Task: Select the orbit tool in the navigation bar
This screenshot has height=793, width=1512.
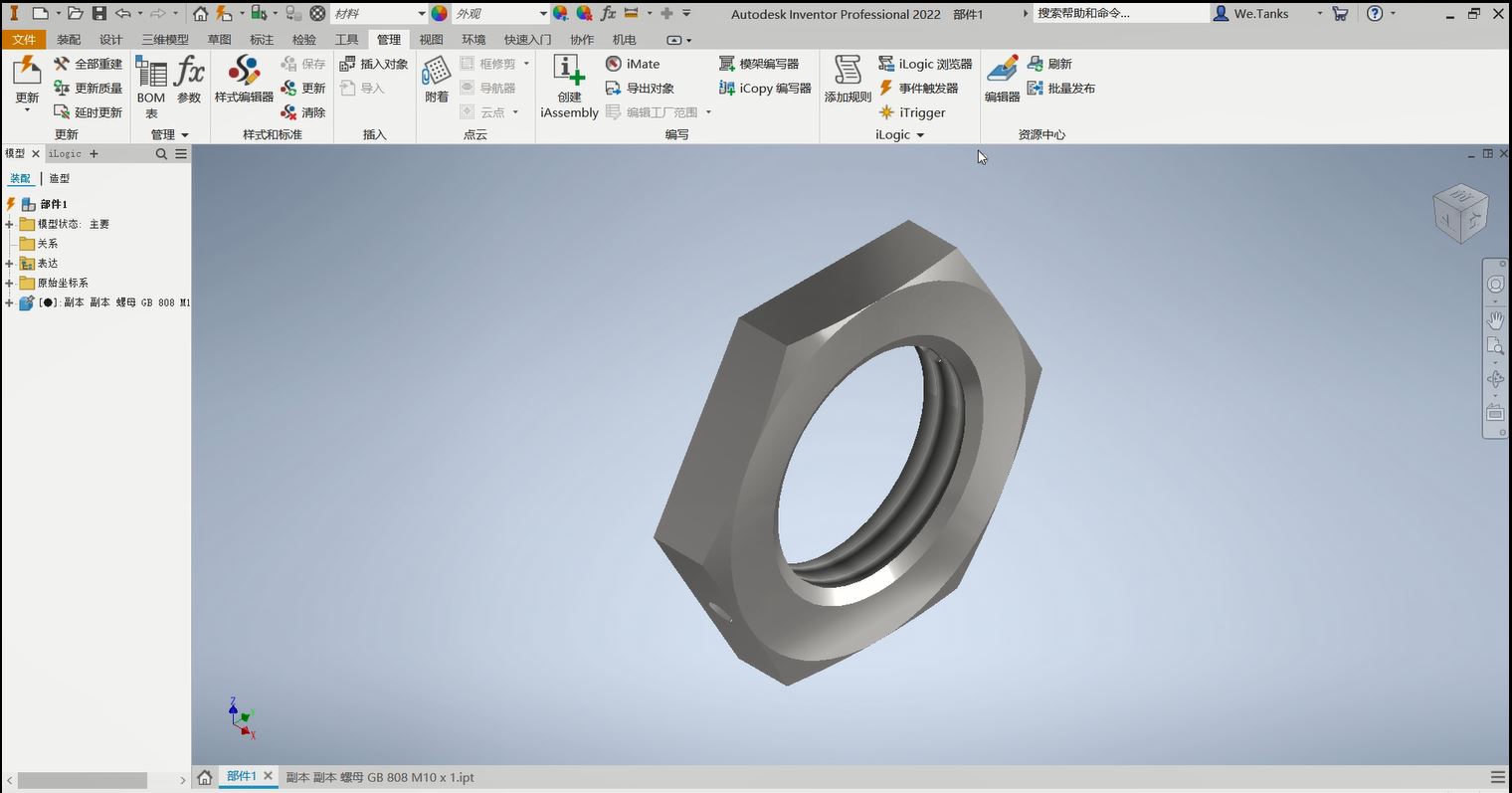Action: (x=1495, y=378)
